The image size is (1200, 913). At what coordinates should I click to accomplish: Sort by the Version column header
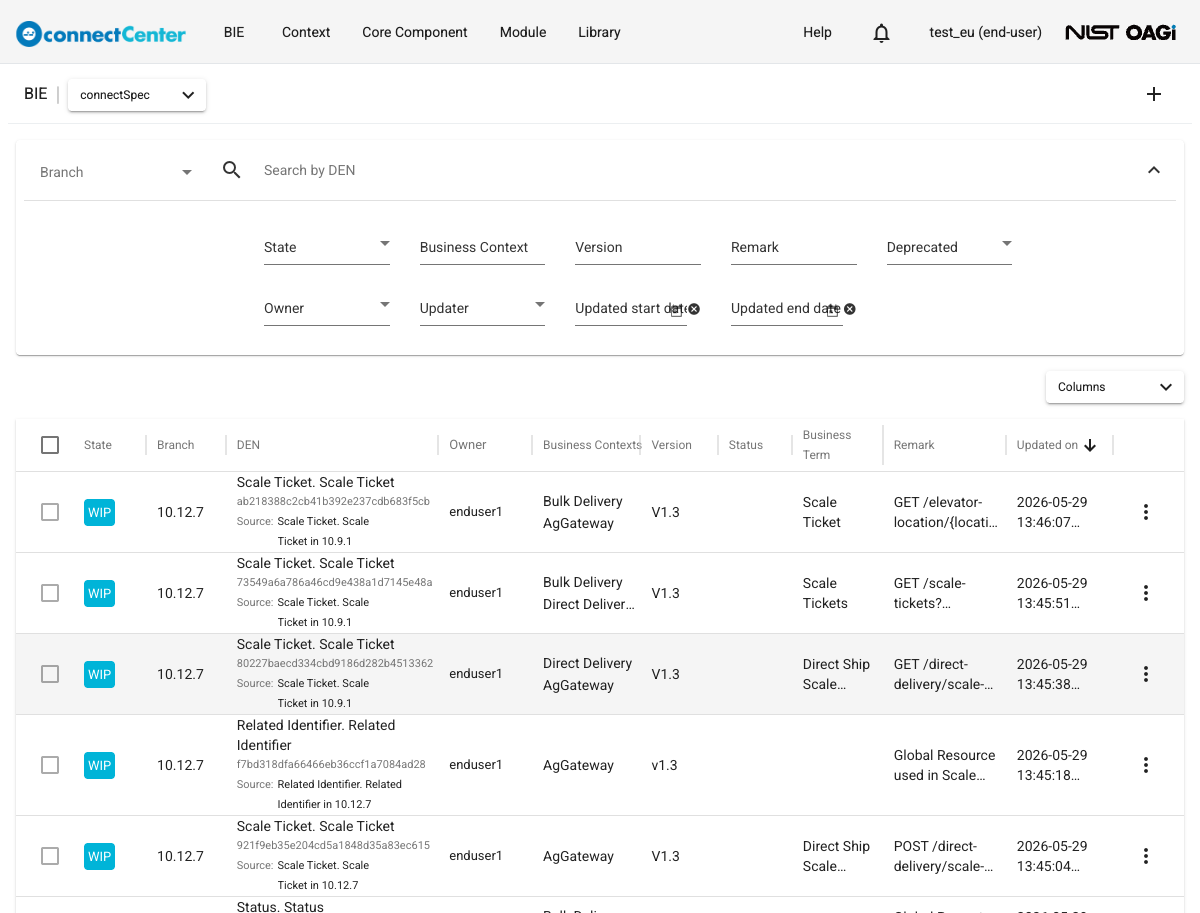pos(672,445)
